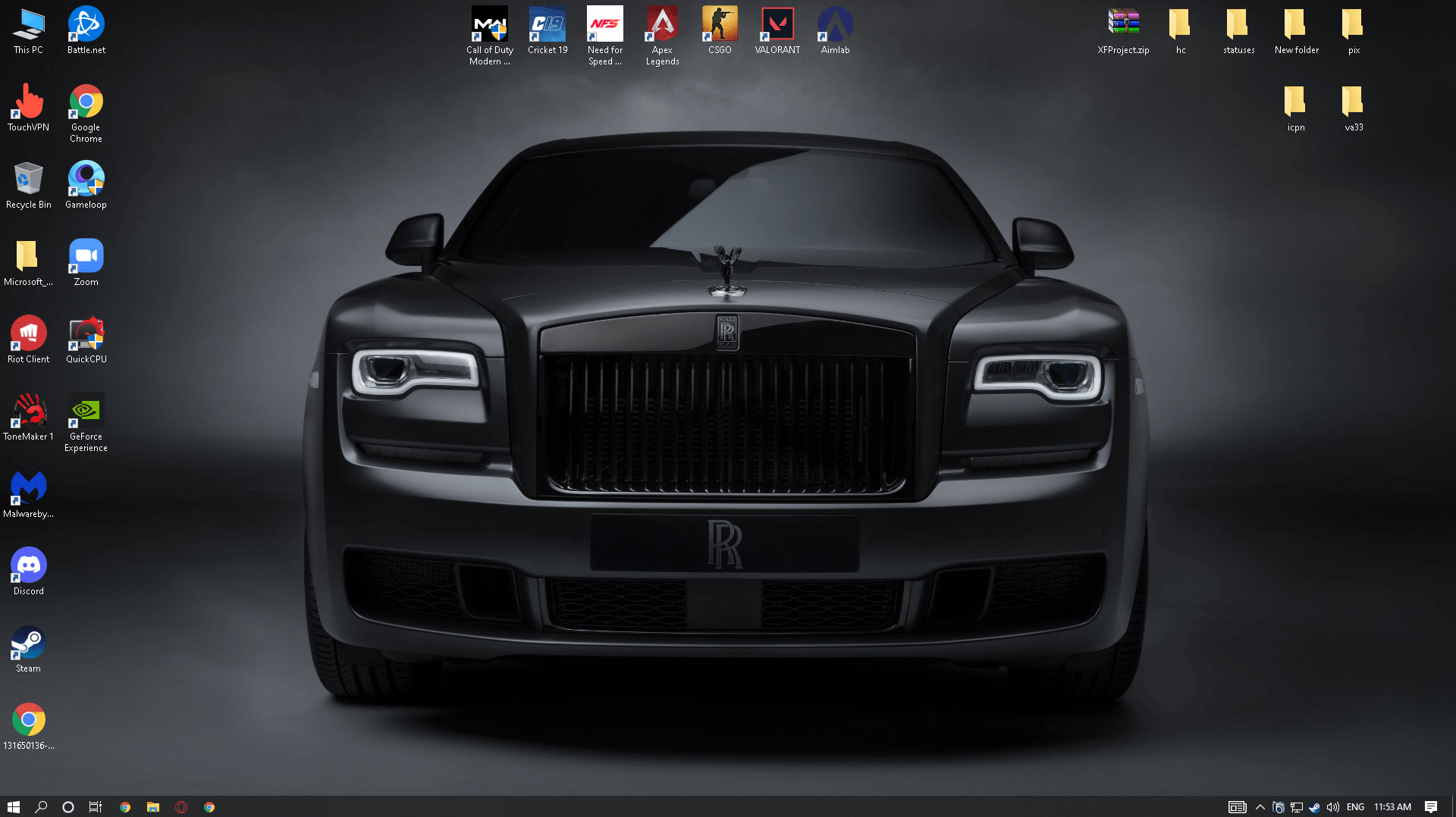Open network status tray icon
Image resolution: width=1456 pixels, height=817 pixels.
[1297, 806]
